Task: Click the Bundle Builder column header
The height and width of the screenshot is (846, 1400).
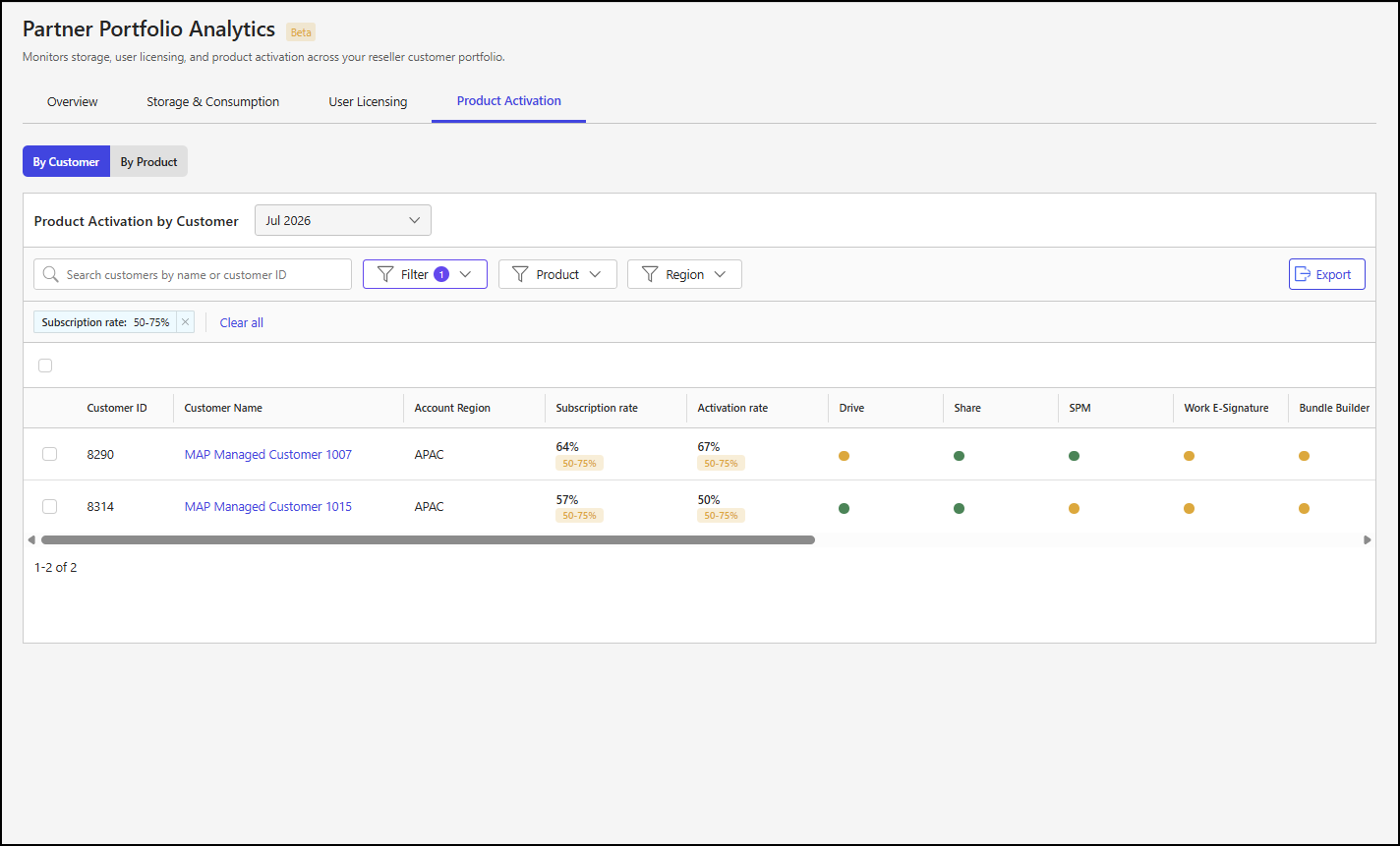Action: pos(1334,408)
